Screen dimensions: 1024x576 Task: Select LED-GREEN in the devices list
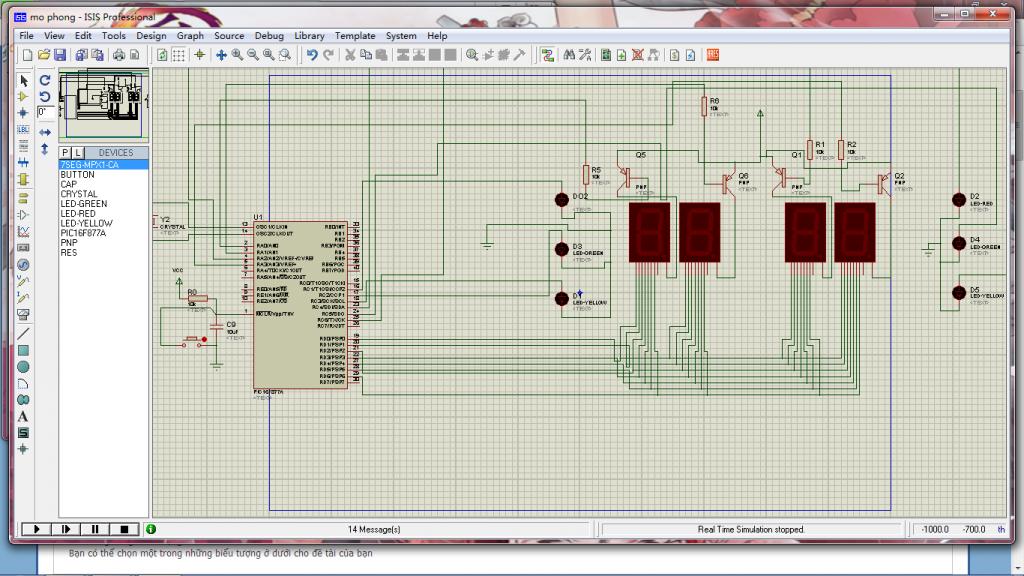point(83,204)
